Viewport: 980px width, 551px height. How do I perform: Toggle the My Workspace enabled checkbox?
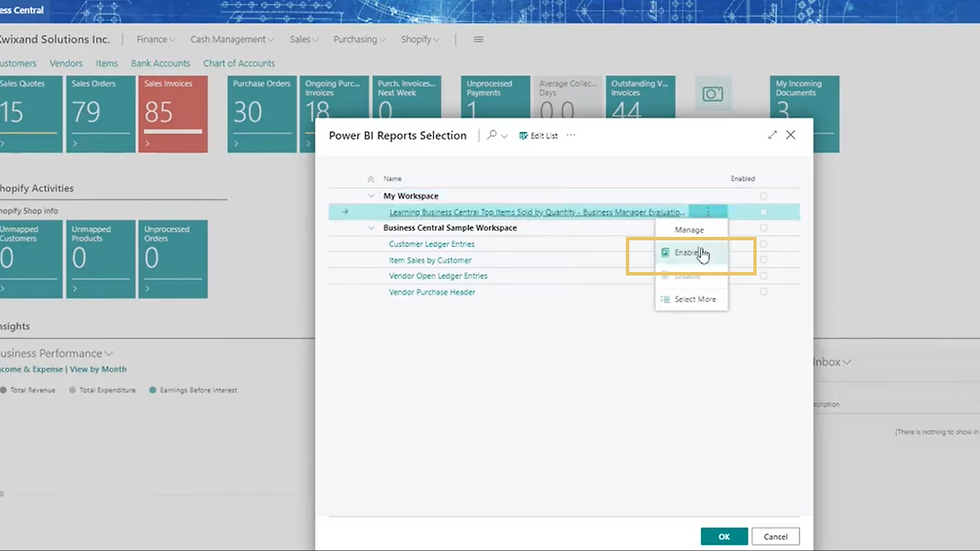tap(763, 196)
